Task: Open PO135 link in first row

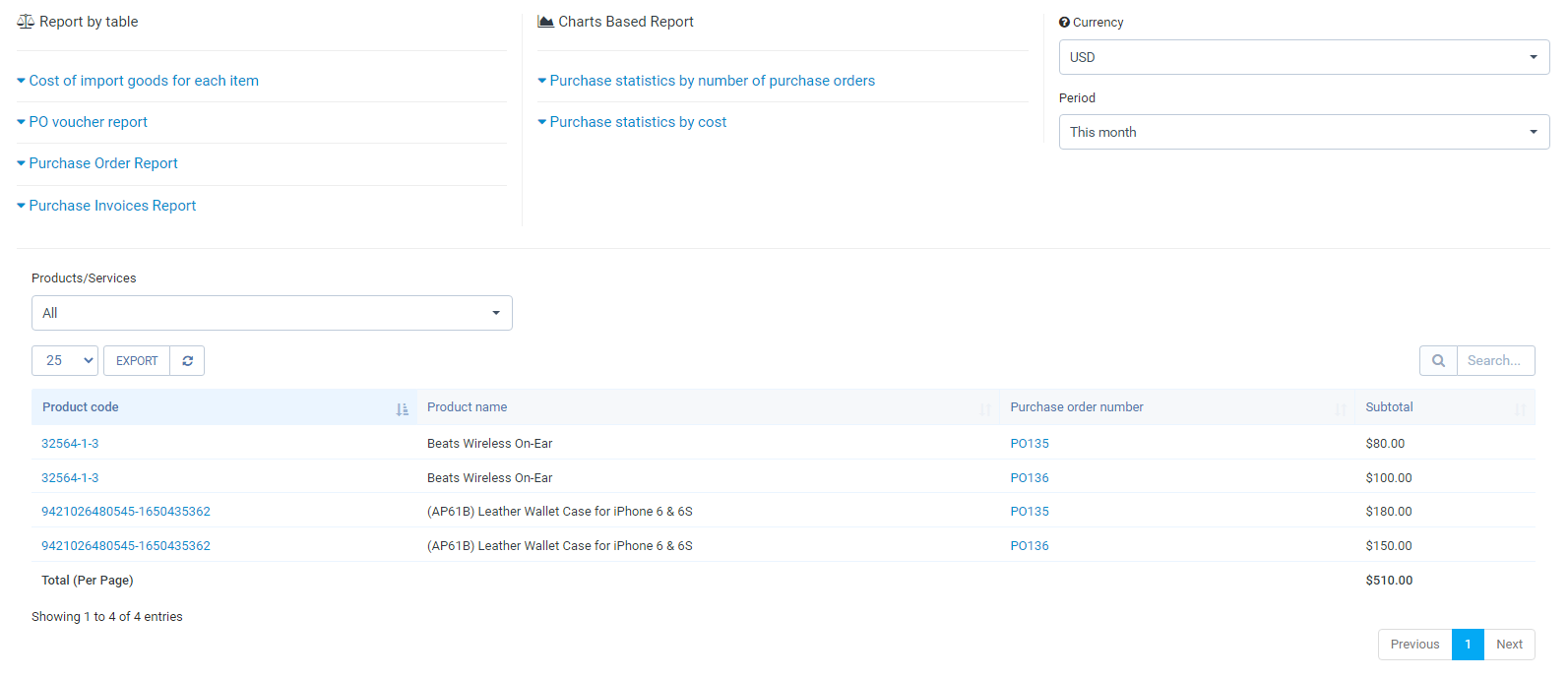Action: 1030,444
